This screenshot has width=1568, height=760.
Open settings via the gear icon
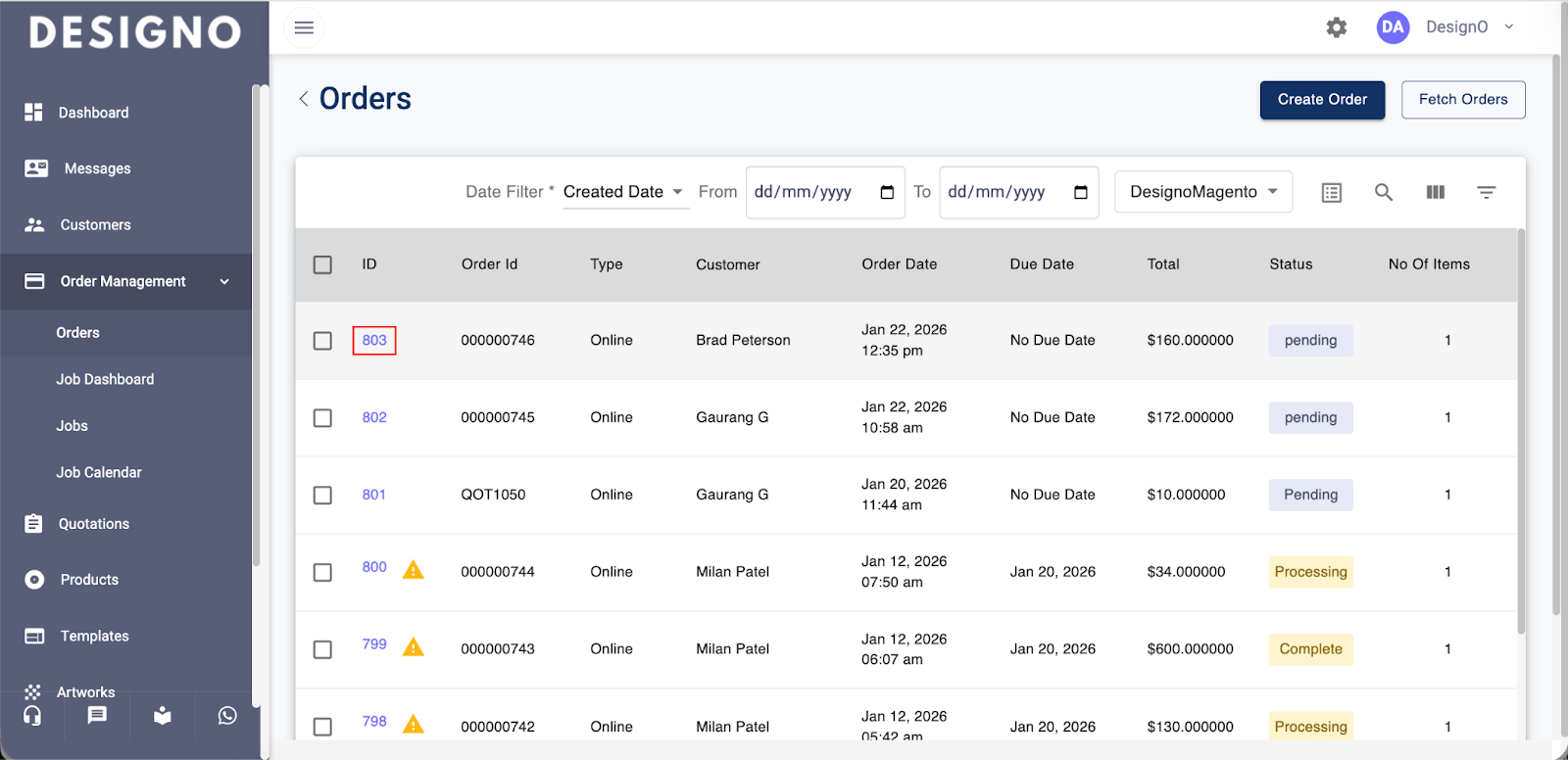tap(1336, 27)
